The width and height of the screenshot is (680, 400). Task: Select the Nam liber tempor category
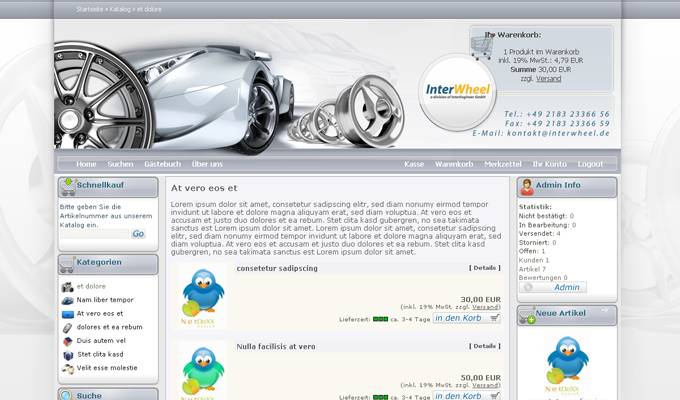pyautogui.click(x=105, y=300)
